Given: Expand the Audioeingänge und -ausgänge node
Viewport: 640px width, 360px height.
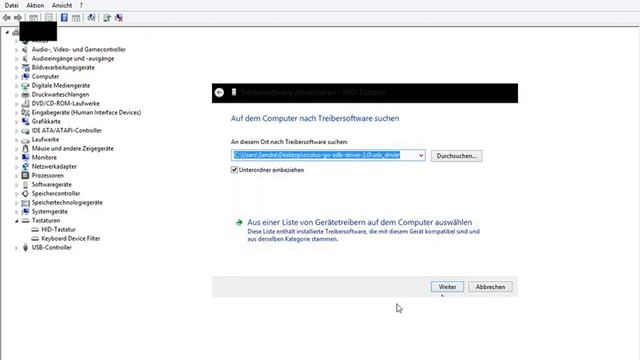Looking at the screenshot, I should click(17, 59).
